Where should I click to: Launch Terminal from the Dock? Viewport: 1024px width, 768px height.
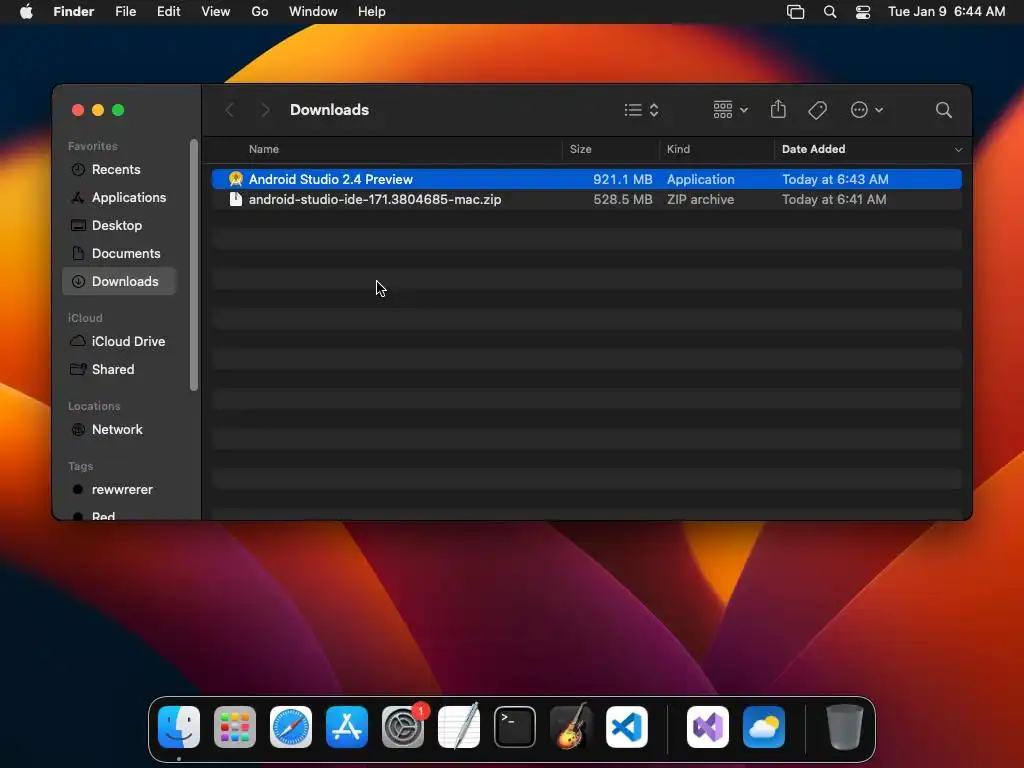point(515,727)
